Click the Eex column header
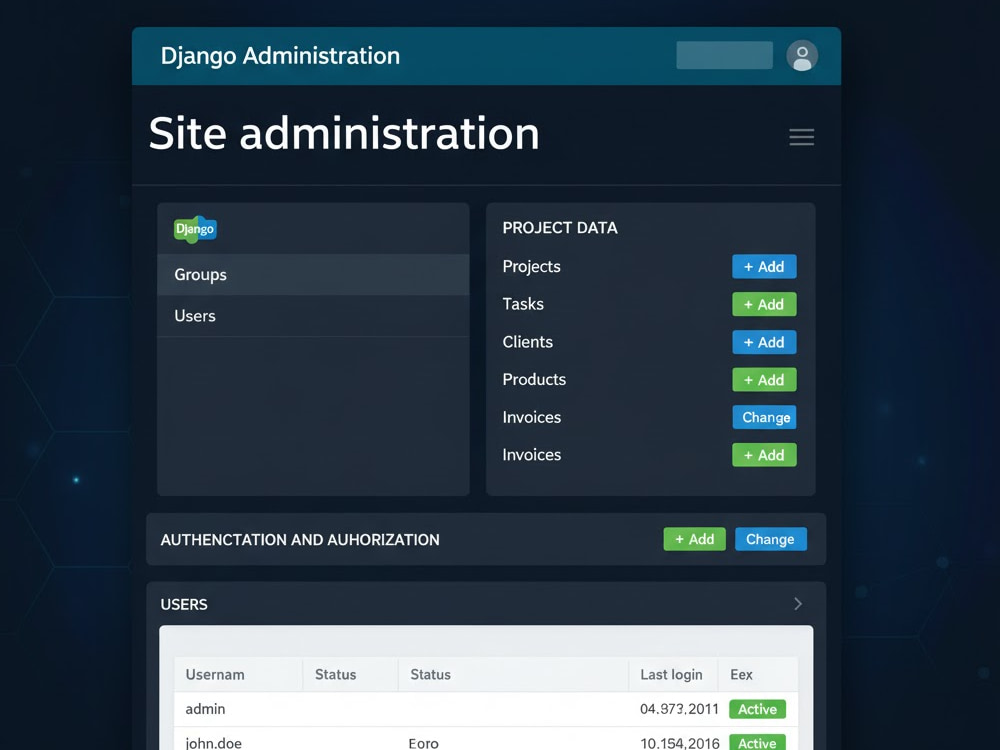1000x750 pixels. (x=741, y=674)
